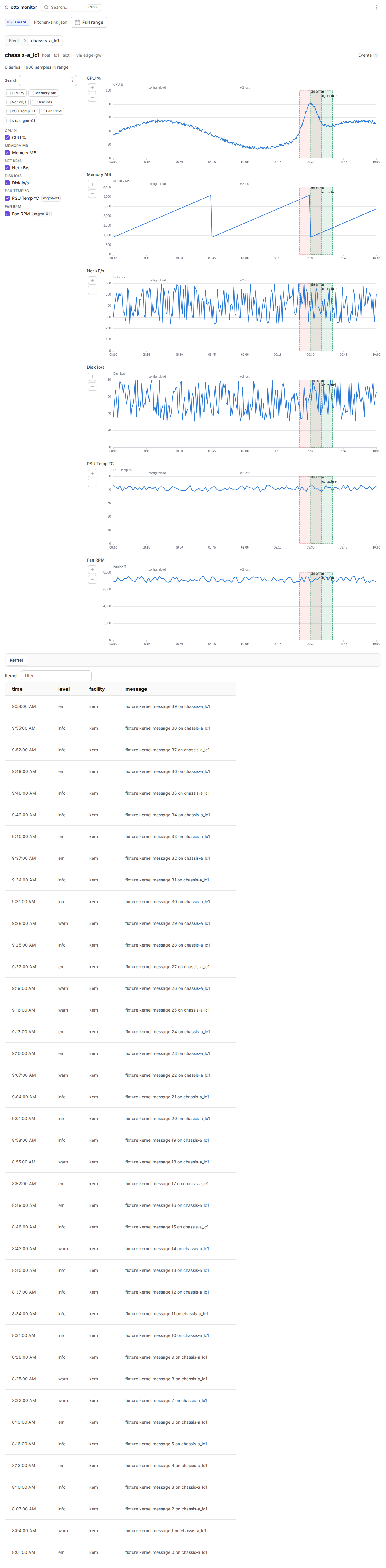This screenshot has height=1568, width=386.
Task: Click the calendar icon in Full range
Action: tap(78, 23)
